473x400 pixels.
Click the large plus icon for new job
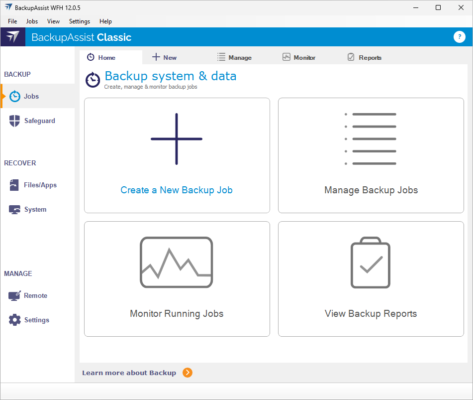[x=177, y=139]
